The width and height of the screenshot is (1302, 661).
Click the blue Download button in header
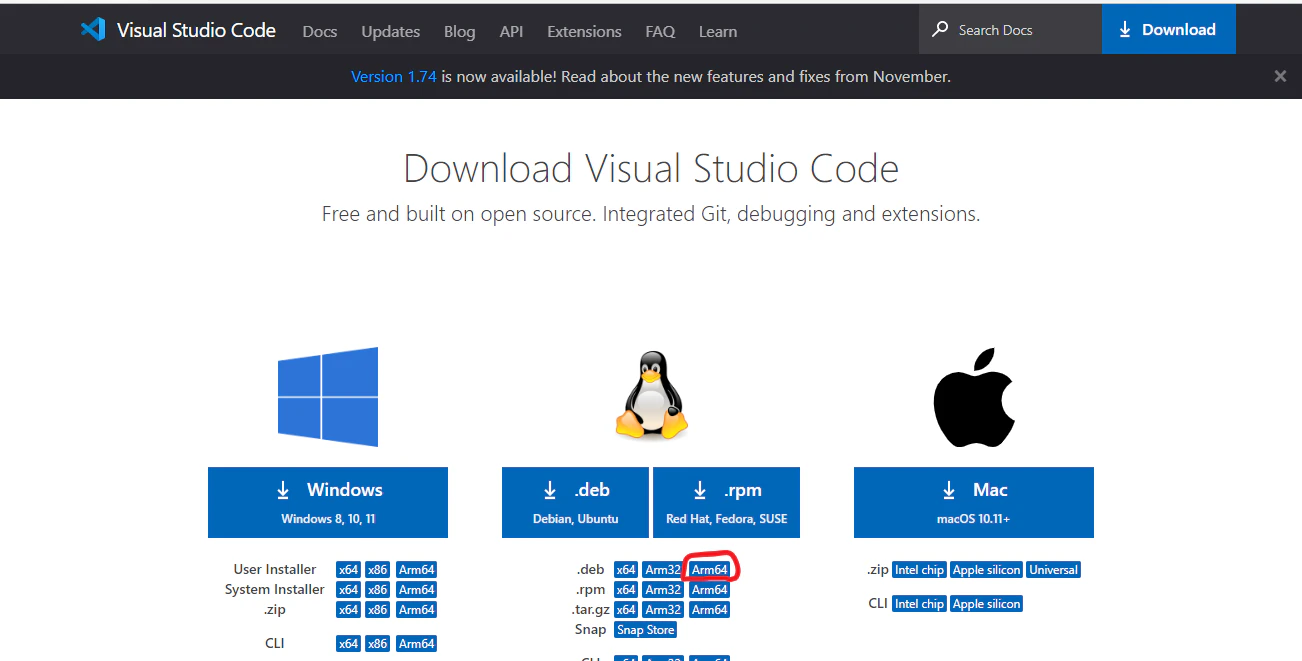click(1169, 30)
